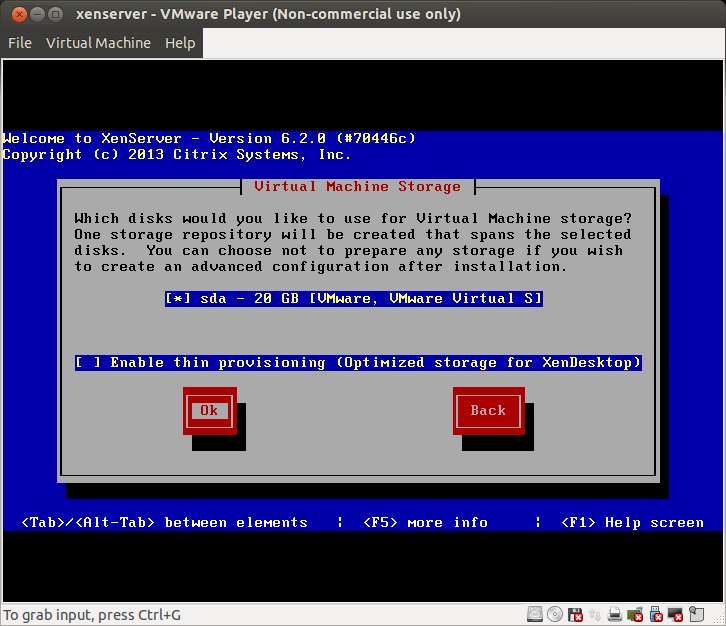Screen dimensions: 726x626
Task: Click the hard disk device icon in status bar
Action: tap(535, 614)
